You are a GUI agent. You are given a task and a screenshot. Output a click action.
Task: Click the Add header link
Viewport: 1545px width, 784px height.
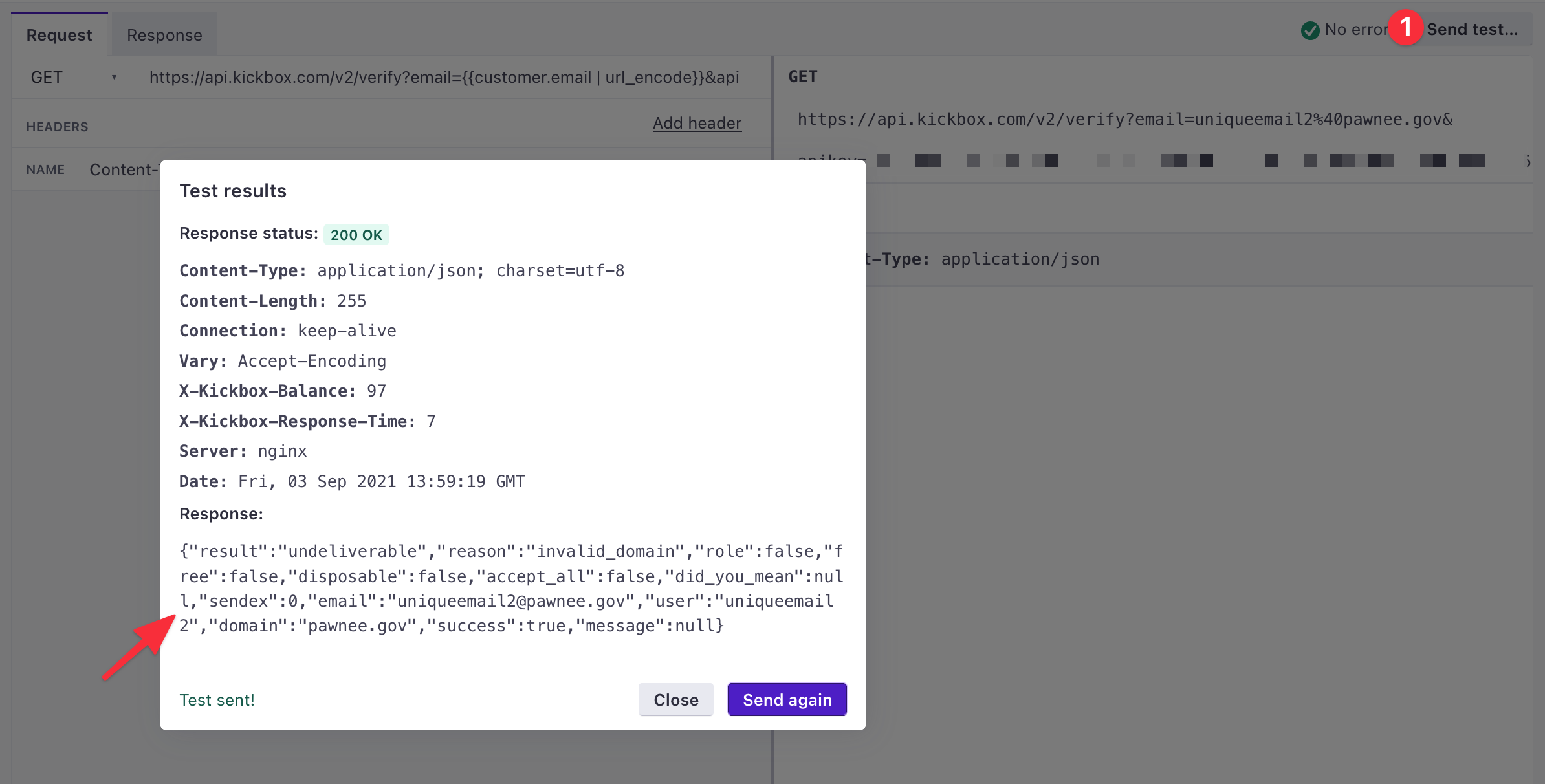click(697, 123)
